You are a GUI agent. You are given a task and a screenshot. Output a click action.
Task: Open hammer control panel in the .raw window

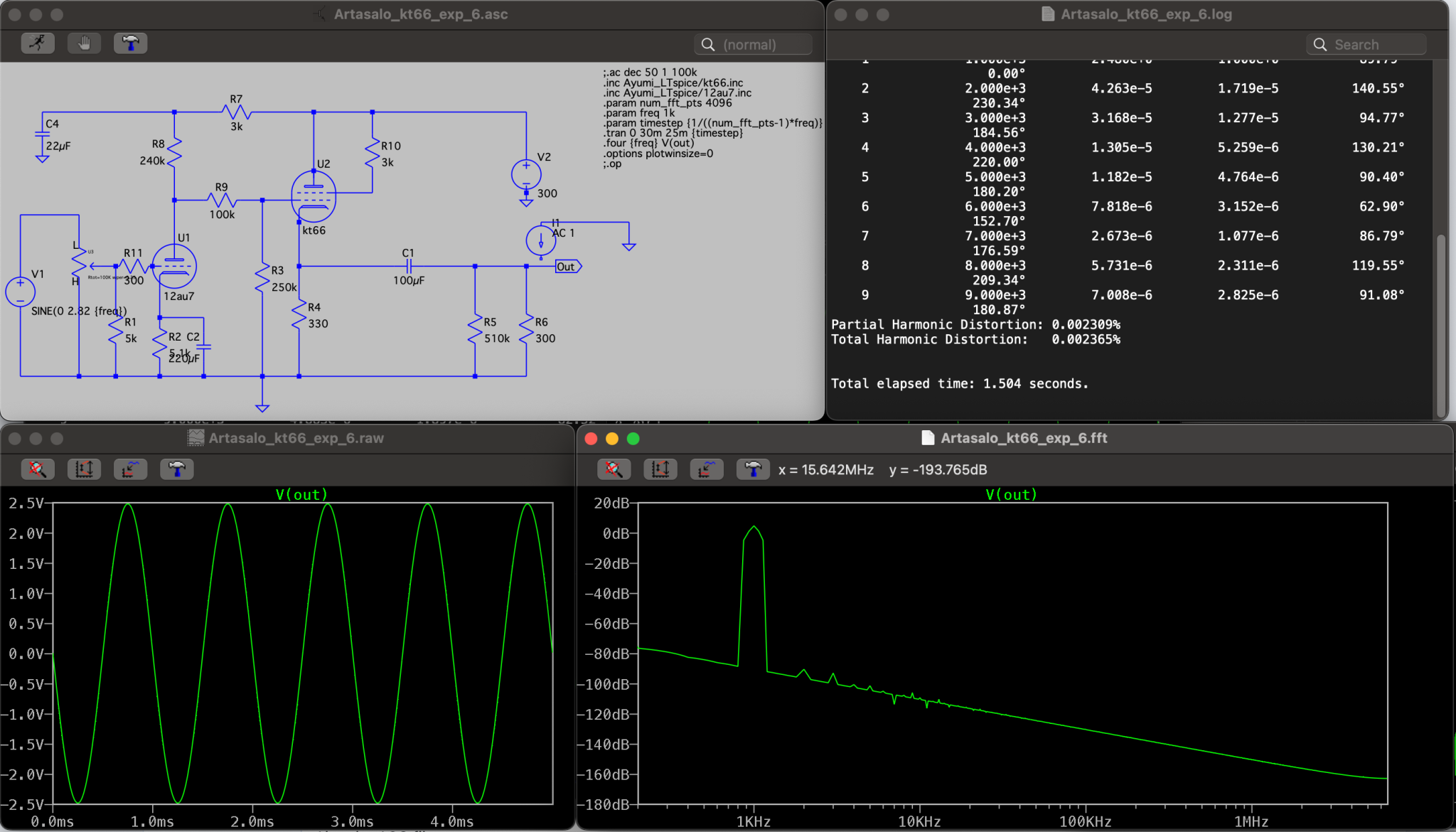[x=176, y=469]
